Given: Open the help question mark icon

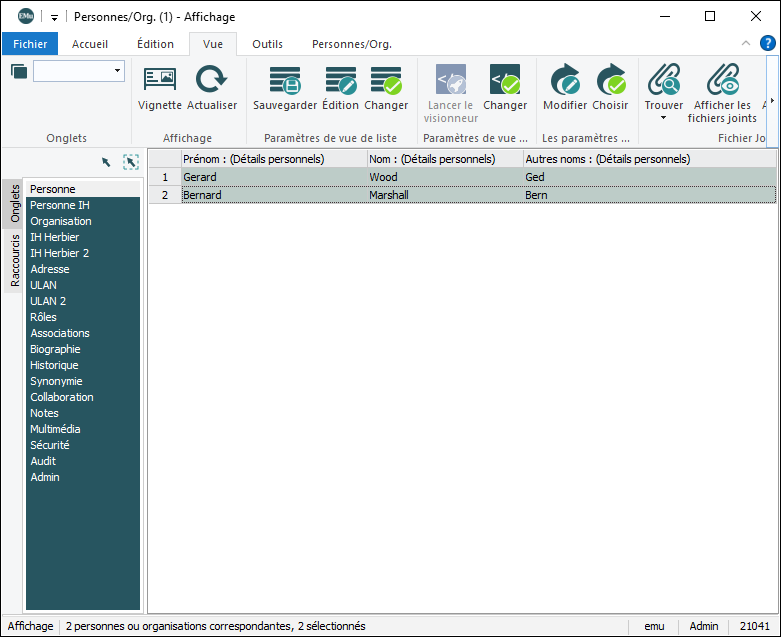Looking at the screenshot, I should point(768,43).
